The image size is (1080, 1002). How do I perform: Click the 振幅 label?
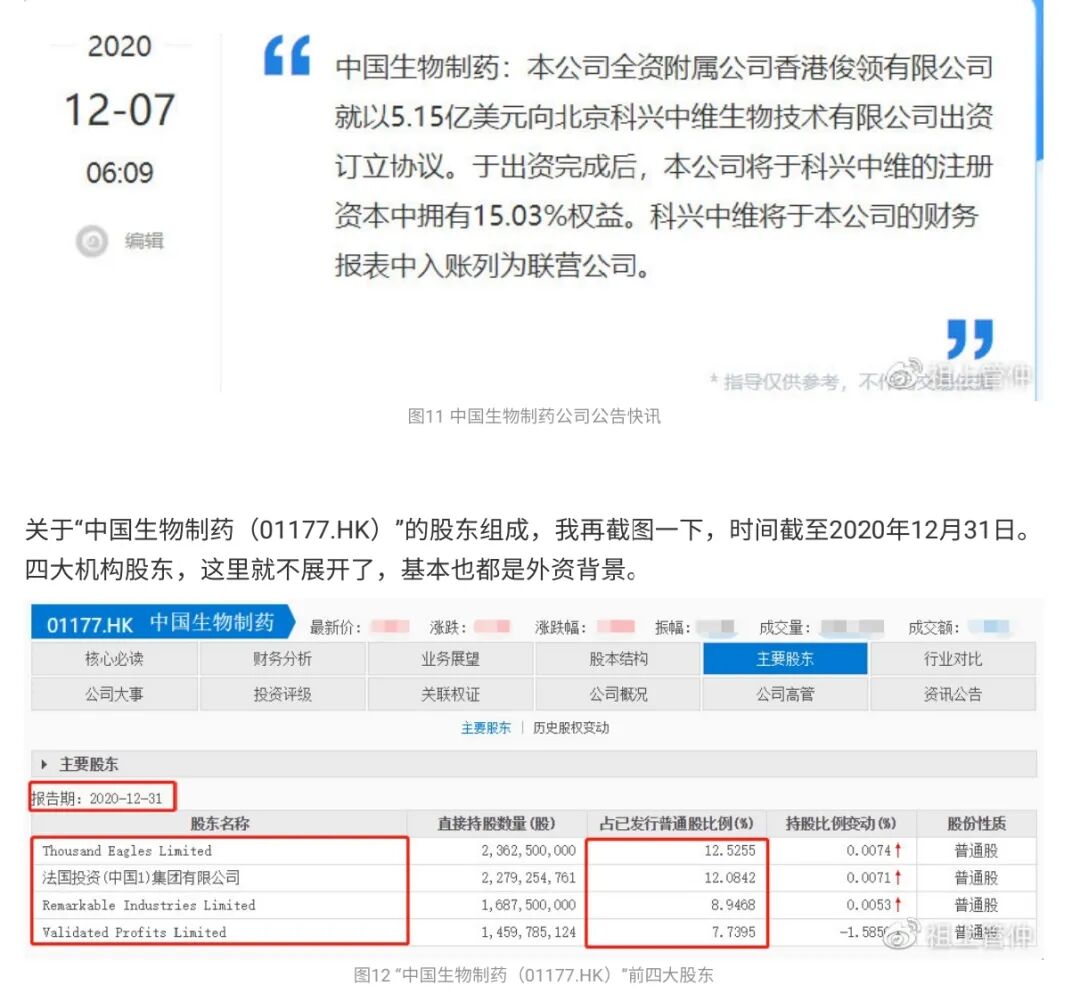pyautogui.click(x=673, y=627)
